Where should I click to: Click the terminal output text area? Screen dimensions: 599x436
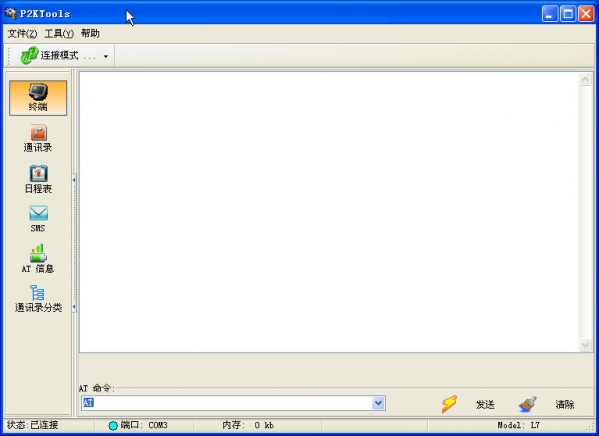click(329, 212)
